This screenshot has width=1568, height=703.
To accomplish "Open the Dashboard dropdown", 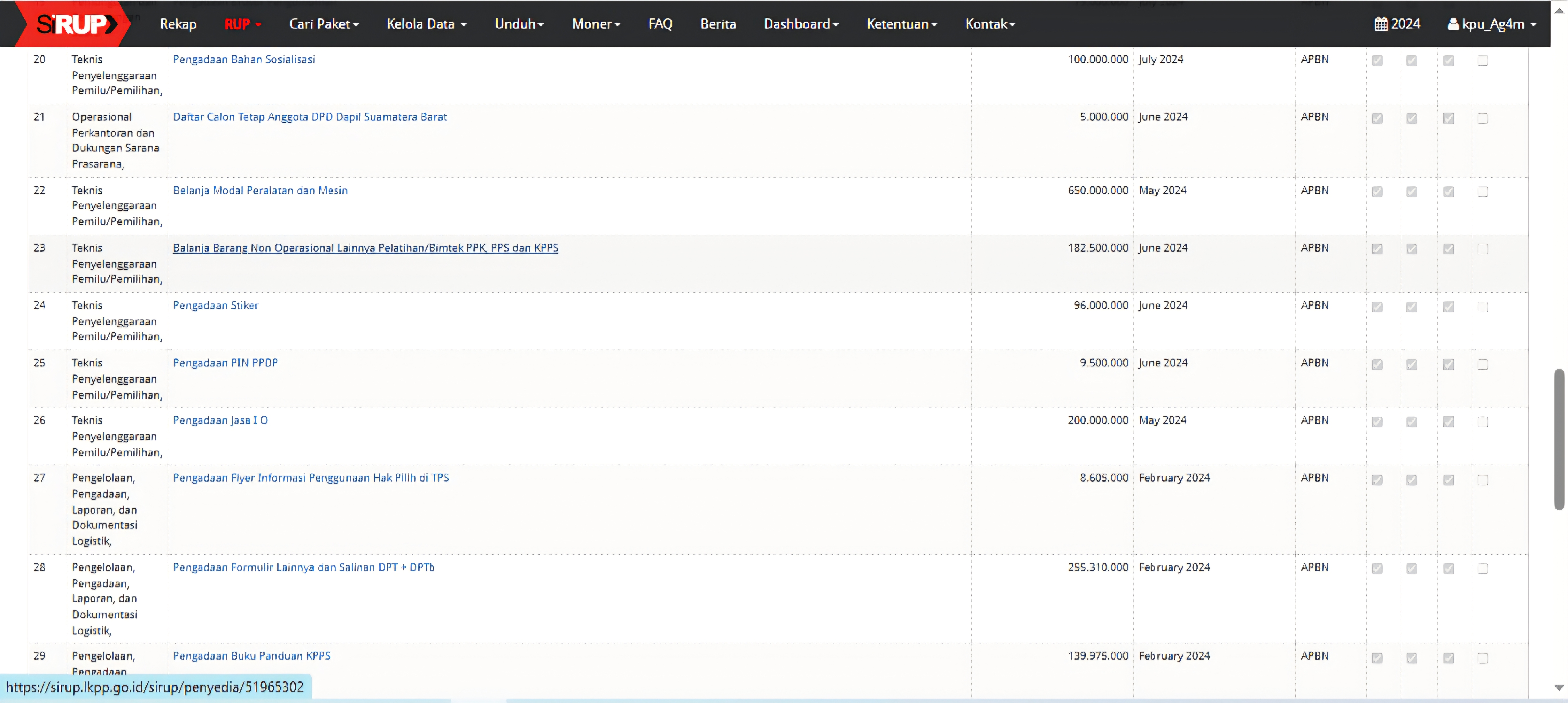I will coord(800,24).
